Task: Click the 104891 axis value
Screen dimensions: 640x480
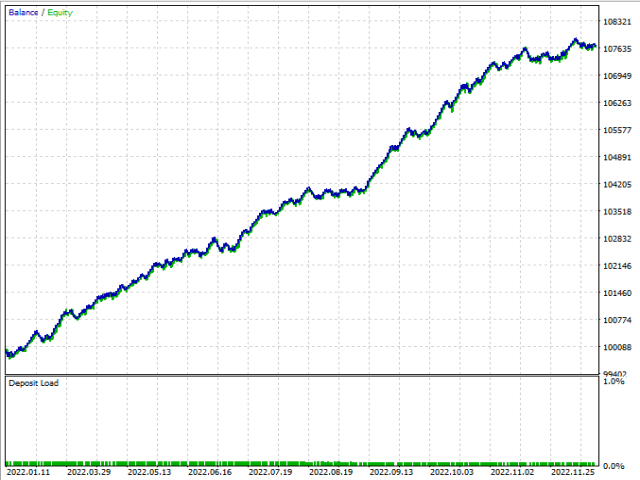Action: pos(617,158)
